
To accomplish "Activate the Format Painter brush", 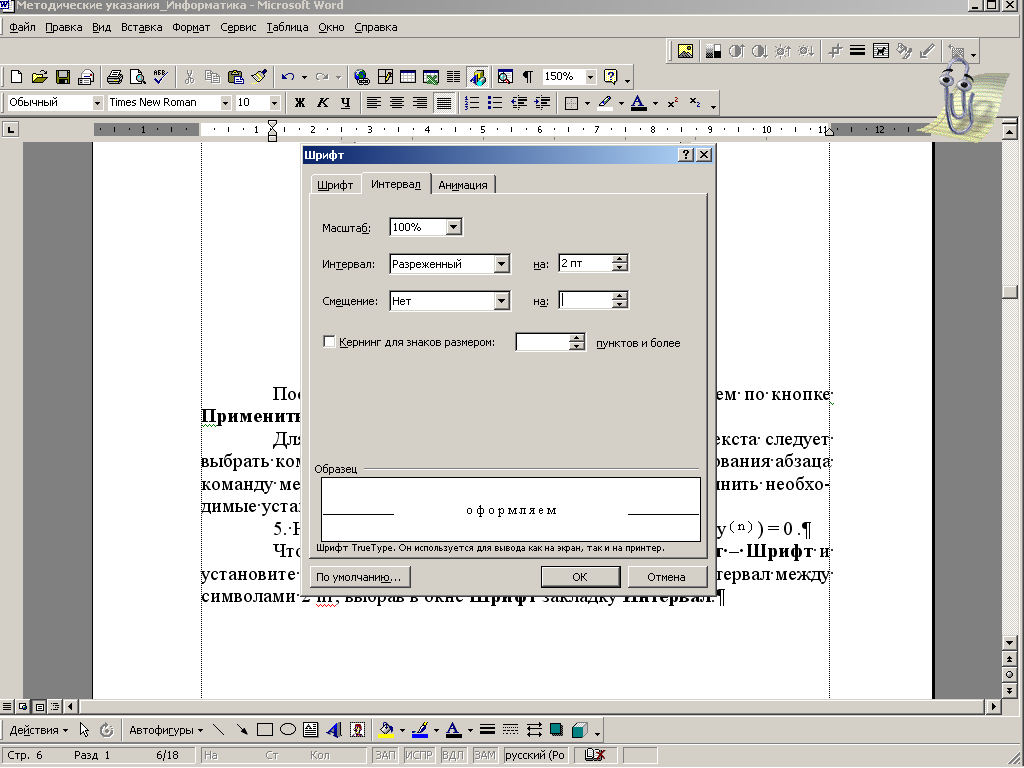I will (x=259, y=77).
